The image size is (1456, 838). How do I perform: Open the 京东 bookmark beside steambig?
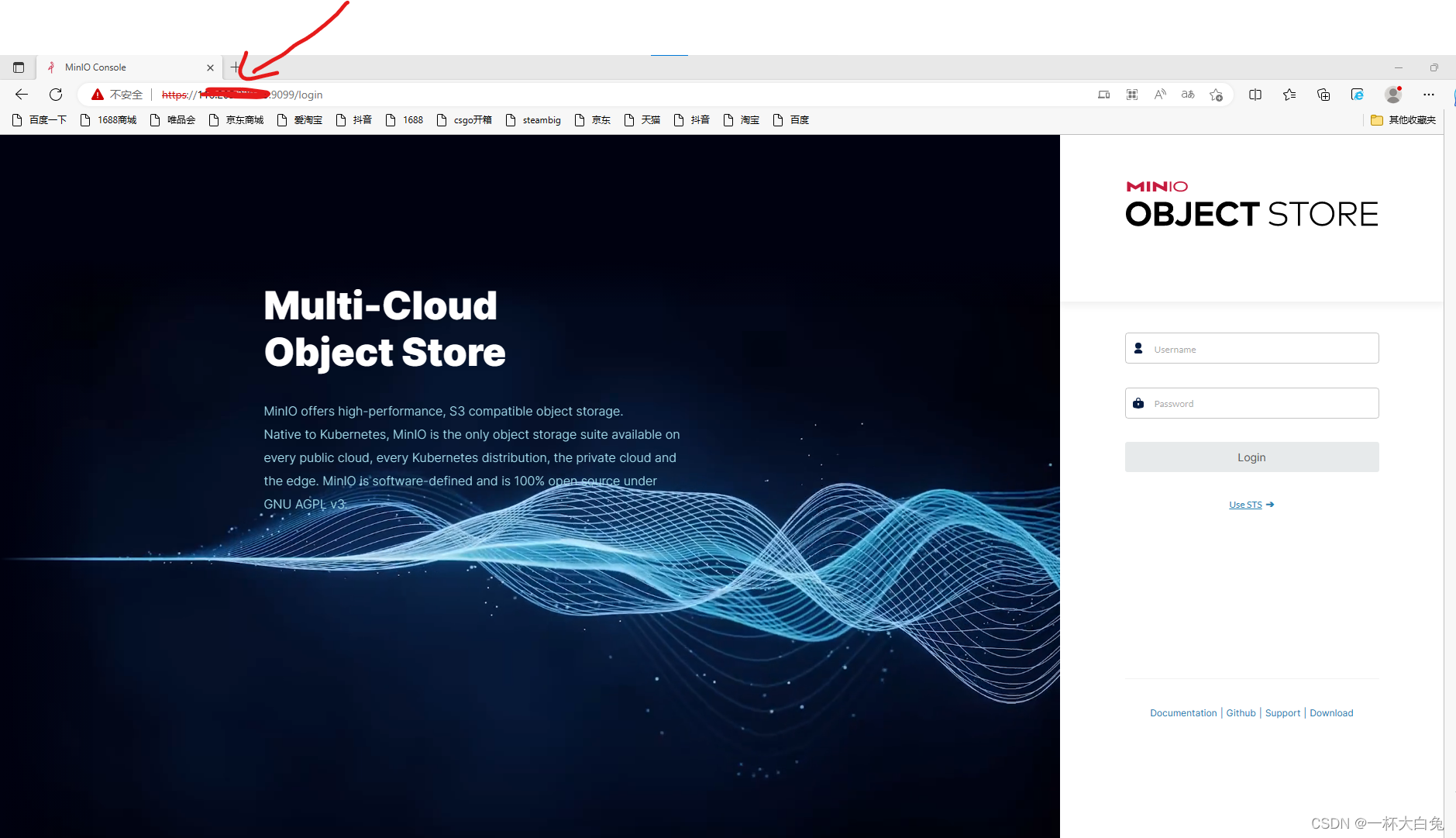point(593,120)
